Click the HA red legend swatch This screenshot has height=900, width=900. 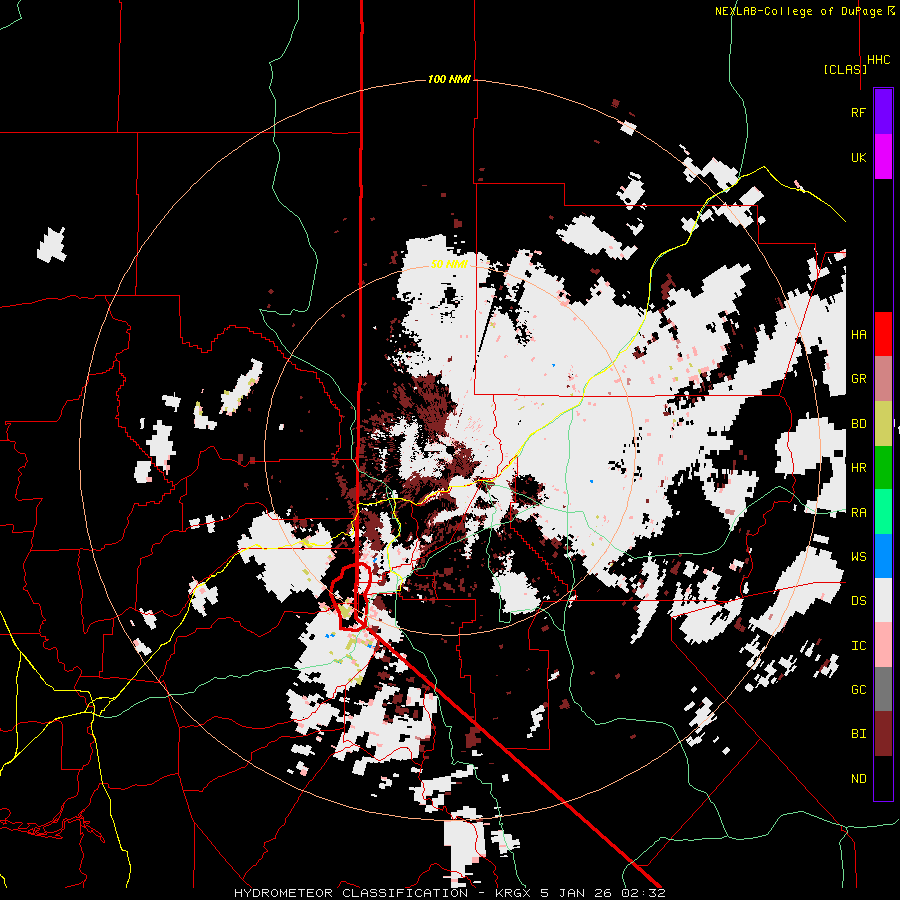(883, 334)
